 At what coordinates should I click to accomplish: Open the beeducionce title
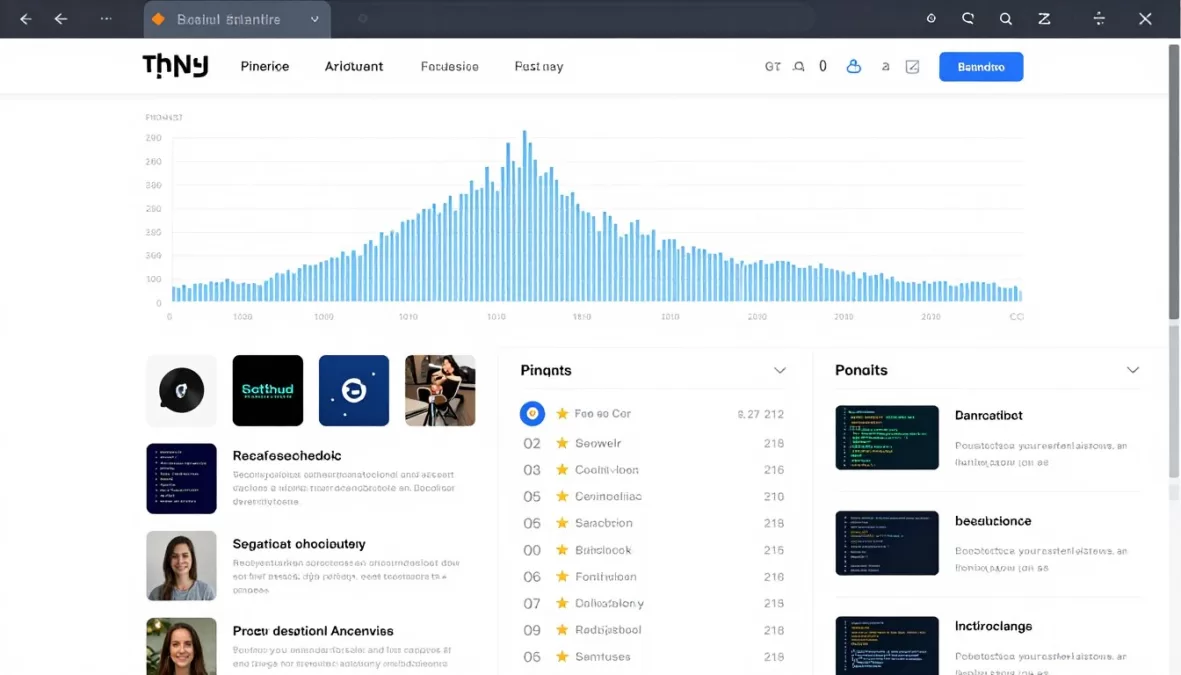tap(993, 521)
